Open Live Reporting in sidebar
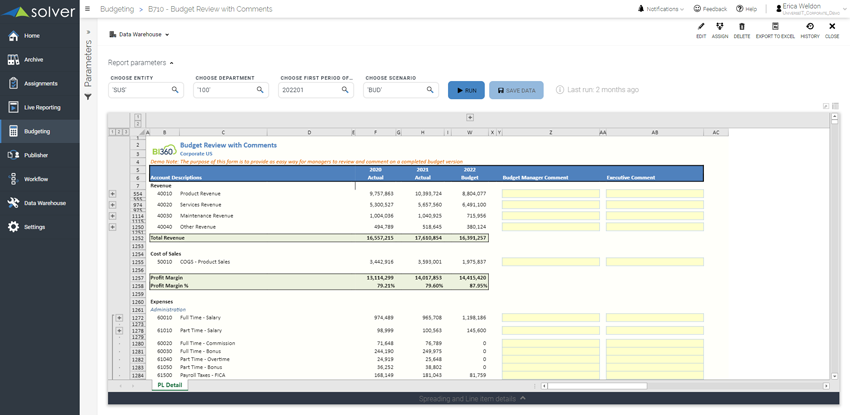Screen dimensions: 850x415 (40, 107)
